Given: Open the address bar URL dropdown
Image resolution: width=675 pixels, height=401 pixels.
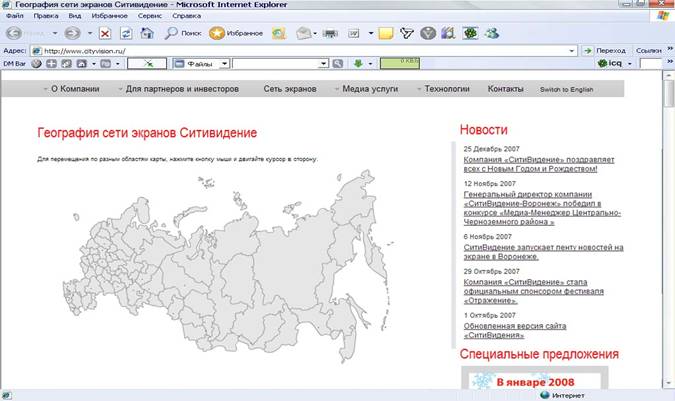Looking at the screenshot, I should pos(572,51).
